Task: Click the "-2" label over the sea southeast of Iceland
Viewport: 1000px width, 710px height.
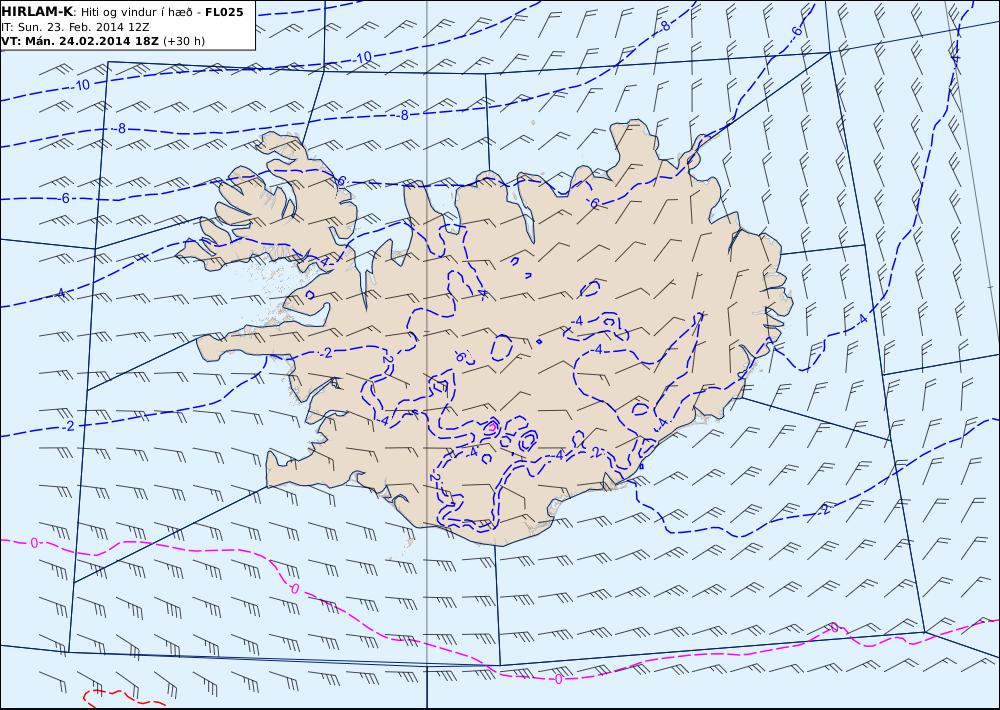Action: point(824,510)
